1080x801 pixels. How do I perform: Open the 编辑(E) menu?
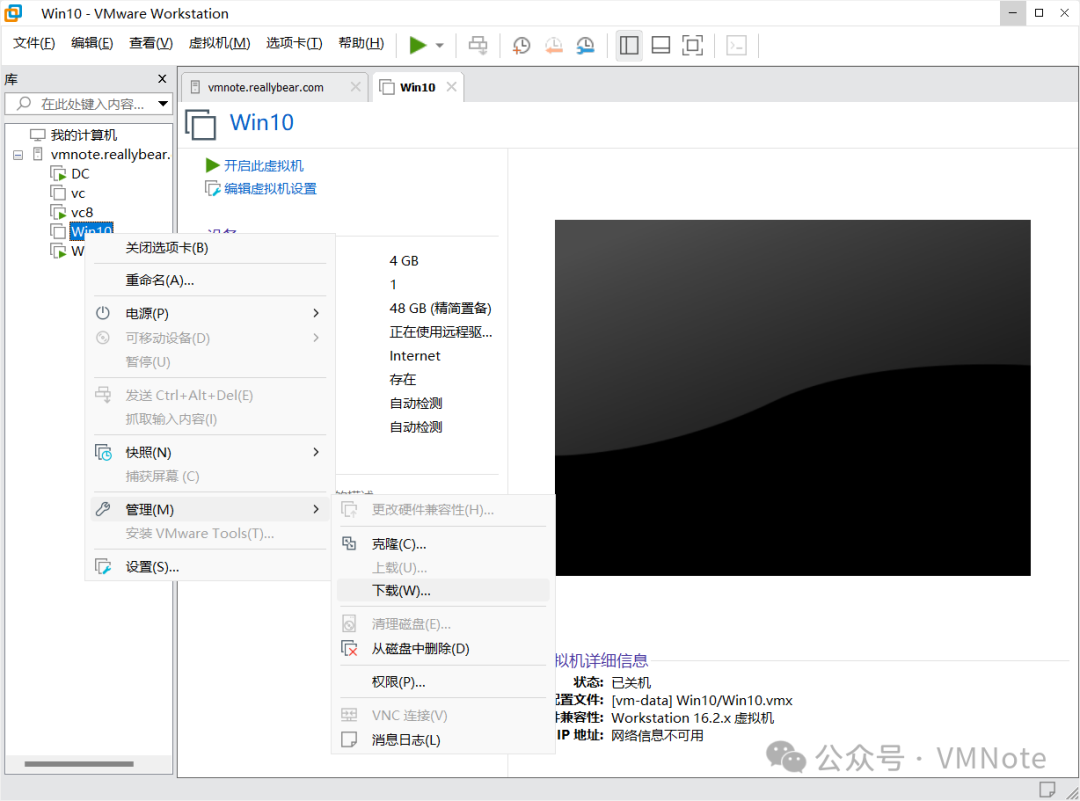92,43
